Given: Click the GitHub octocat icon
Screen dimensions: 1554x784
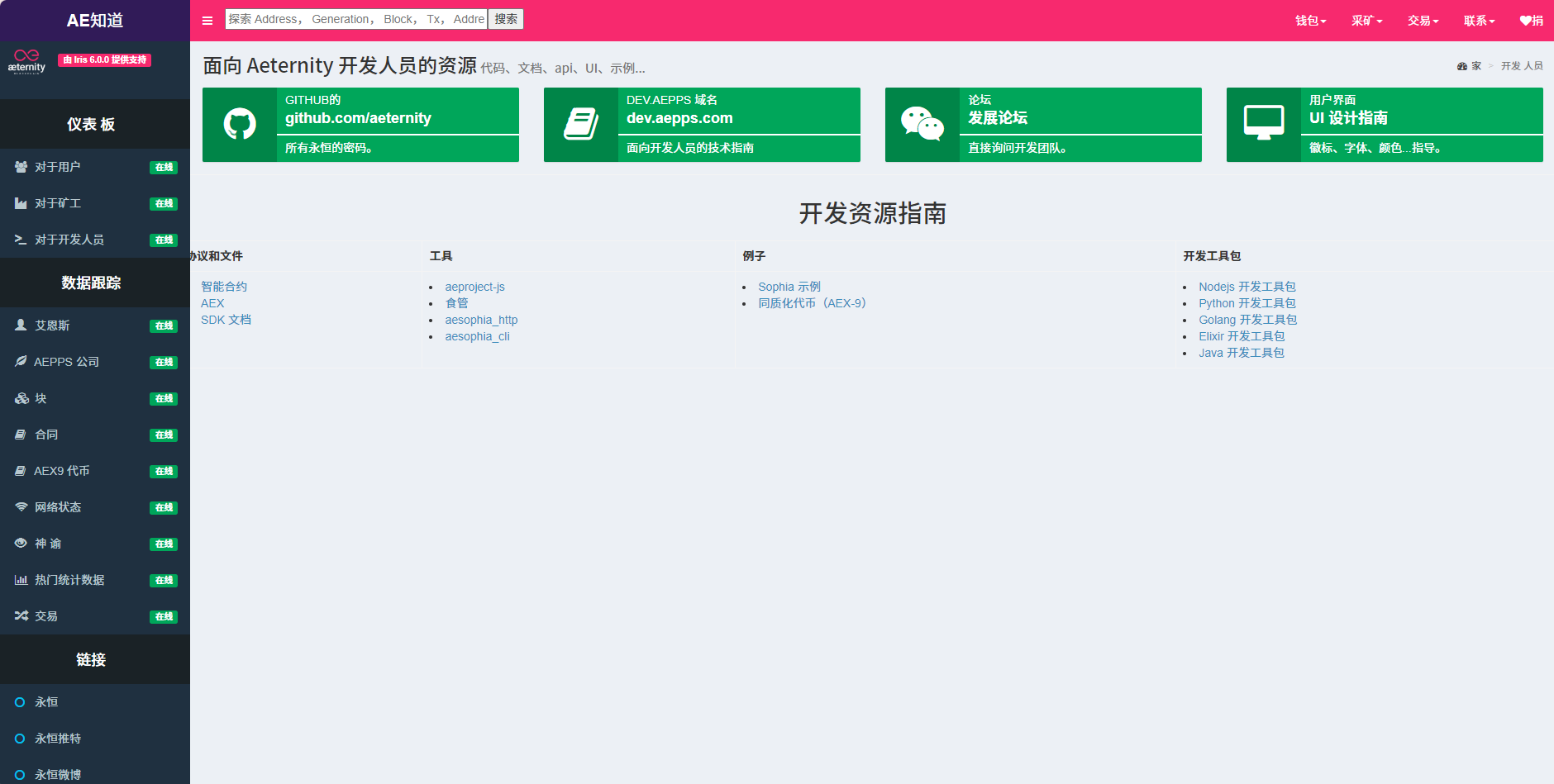Looking at the screenshot, I should coord(240,124).
